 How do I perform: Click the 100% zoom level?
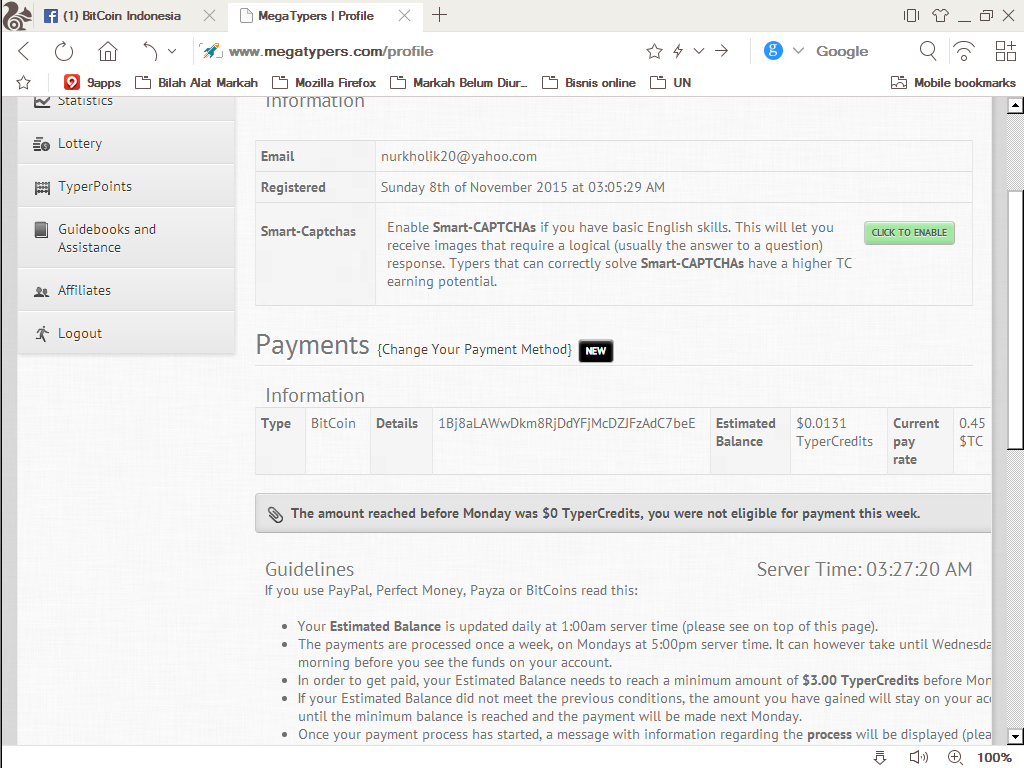click(x=994, y=758)
